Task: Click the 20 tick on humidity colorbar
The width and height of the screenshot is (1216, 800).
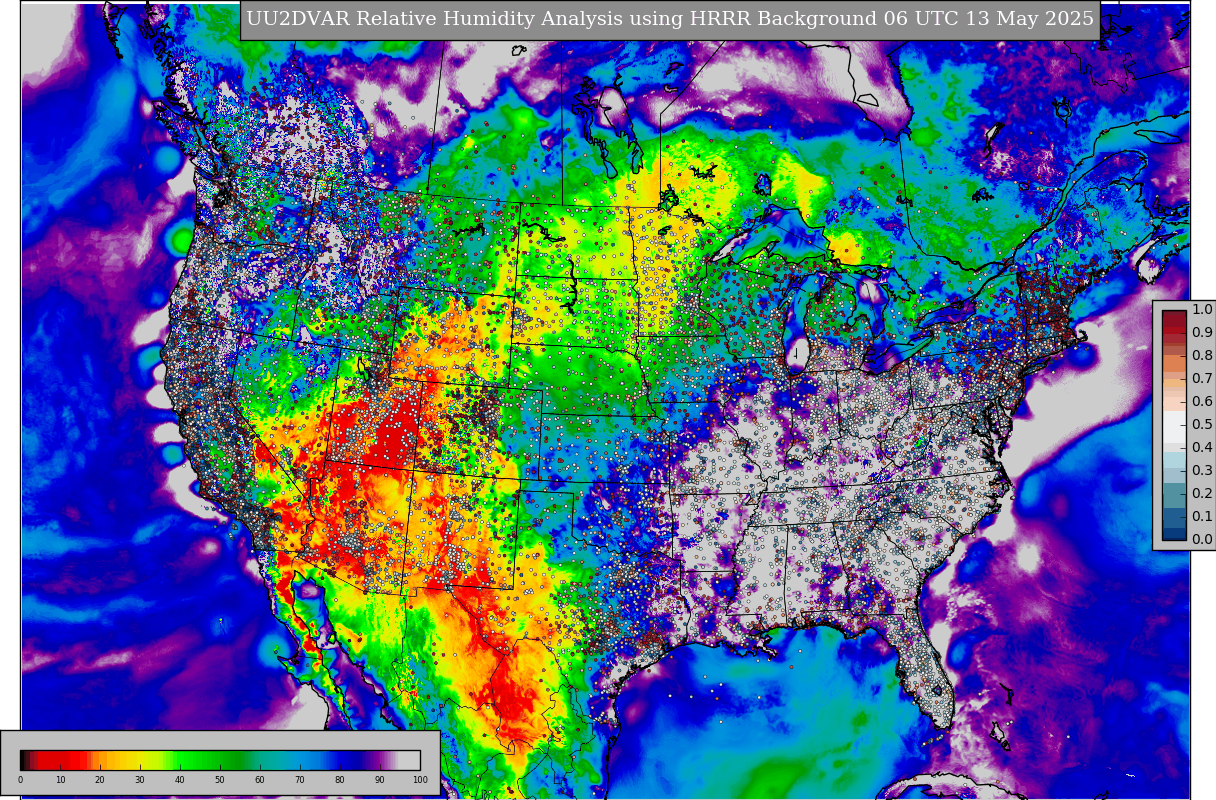Action: [100, 780]
